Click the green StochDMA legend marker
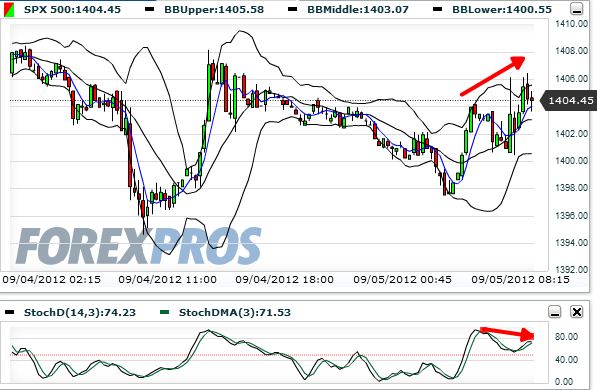Viewport: 597px width, 390px height. tap(164, 313)
